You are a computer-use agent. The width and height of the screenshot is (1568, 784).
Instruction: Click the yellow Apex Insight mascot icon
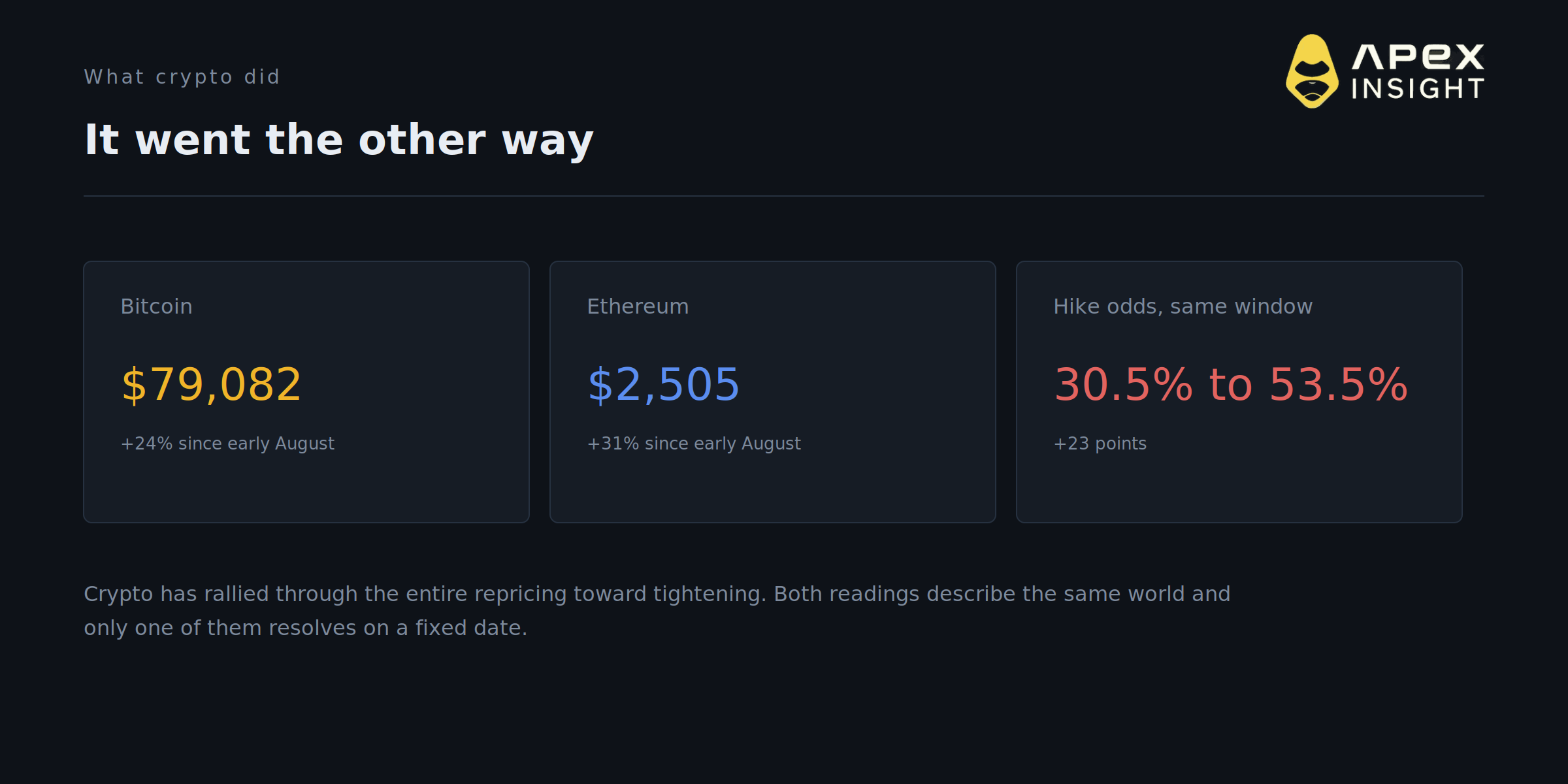point(1312,71)
